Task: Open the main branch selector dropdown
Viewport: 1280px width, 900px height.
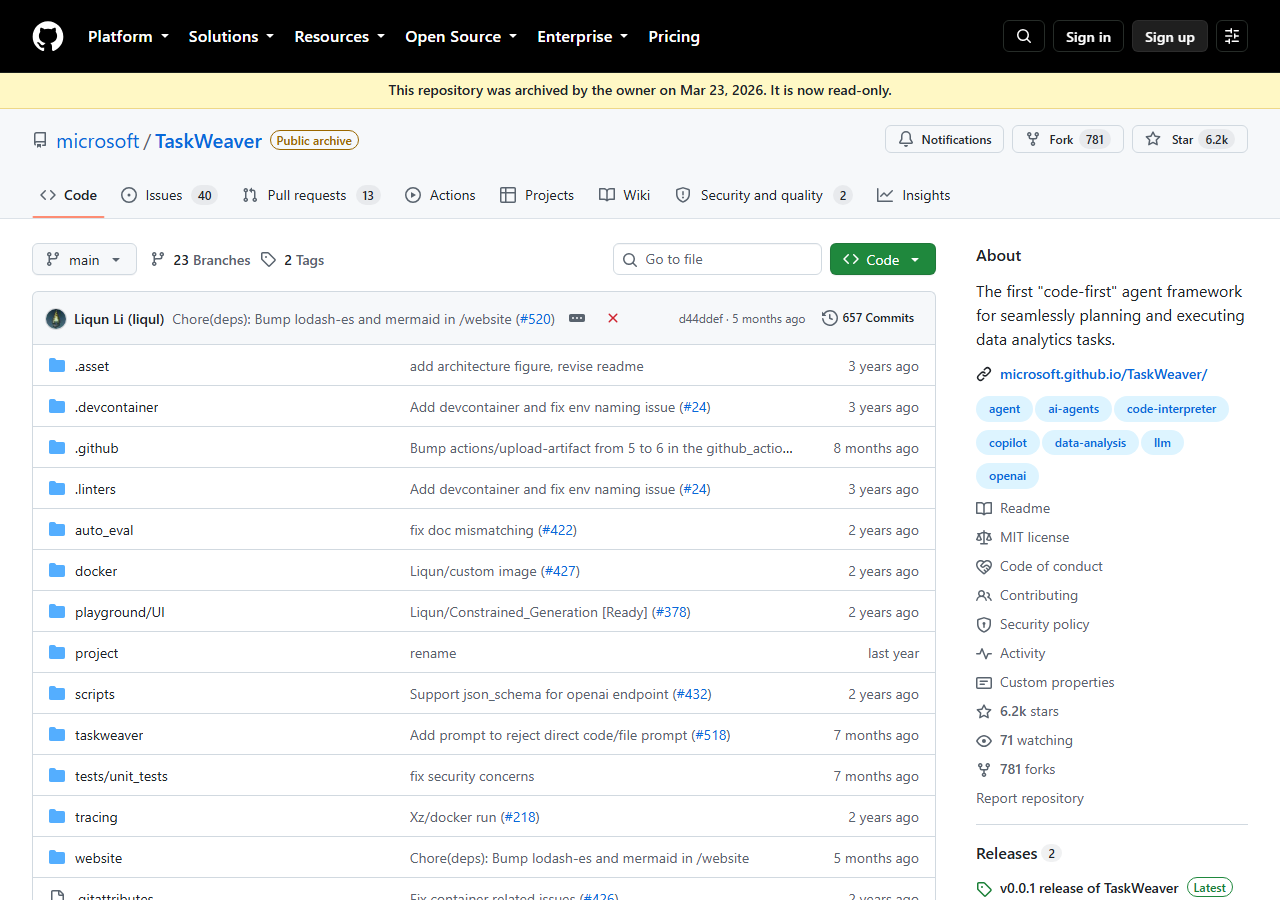Action: (84, 260)
